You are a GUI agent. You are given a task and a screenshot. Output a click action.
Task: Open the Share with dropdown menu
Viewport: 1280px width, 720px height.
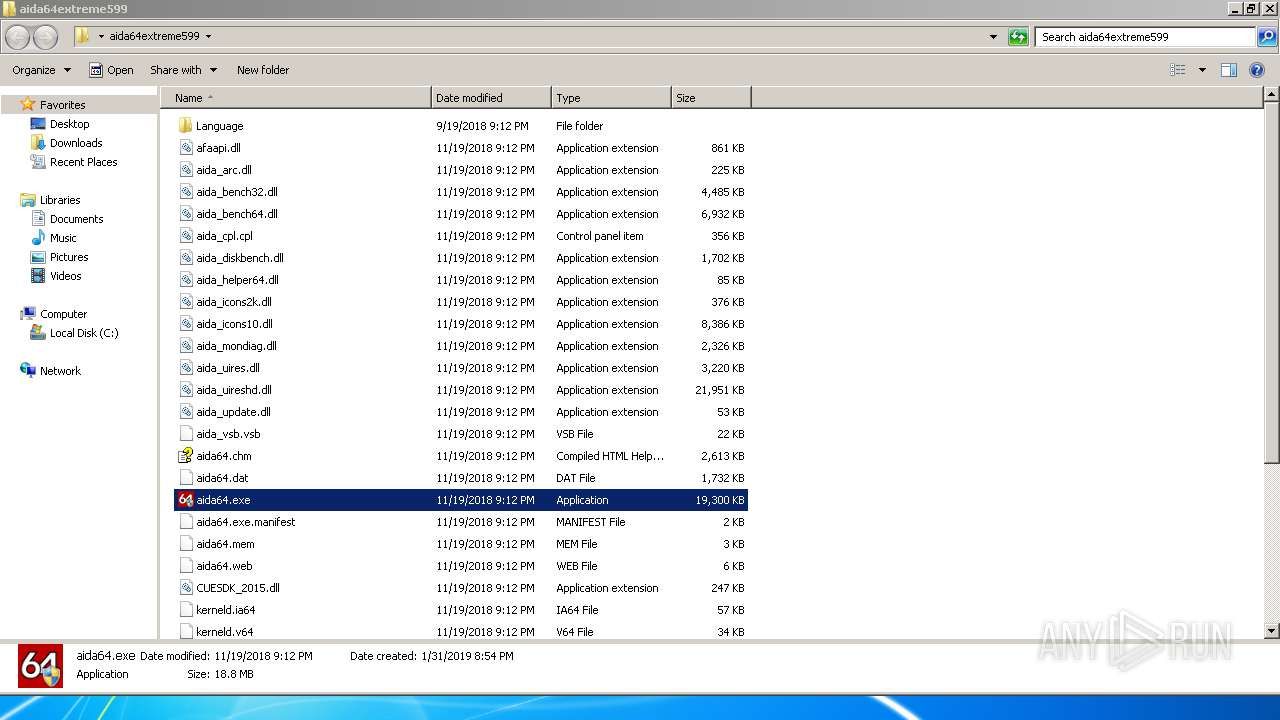click(x=184, y=70)
